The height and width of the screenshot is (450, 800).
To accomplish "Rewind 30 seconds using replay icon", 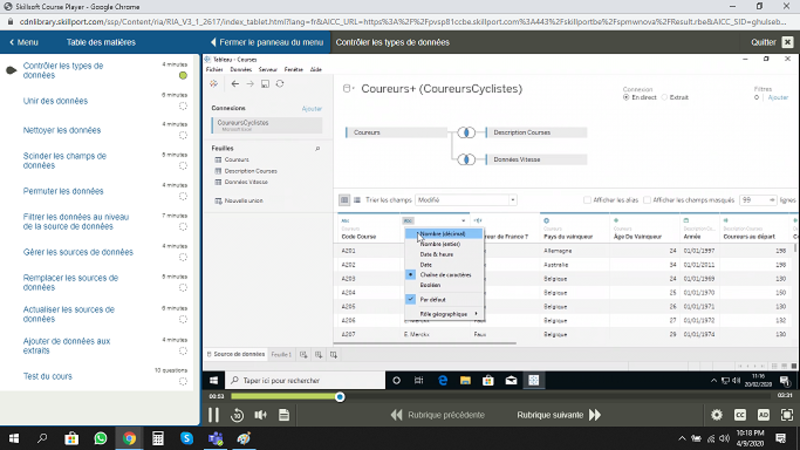I will (x=237, y=415).
